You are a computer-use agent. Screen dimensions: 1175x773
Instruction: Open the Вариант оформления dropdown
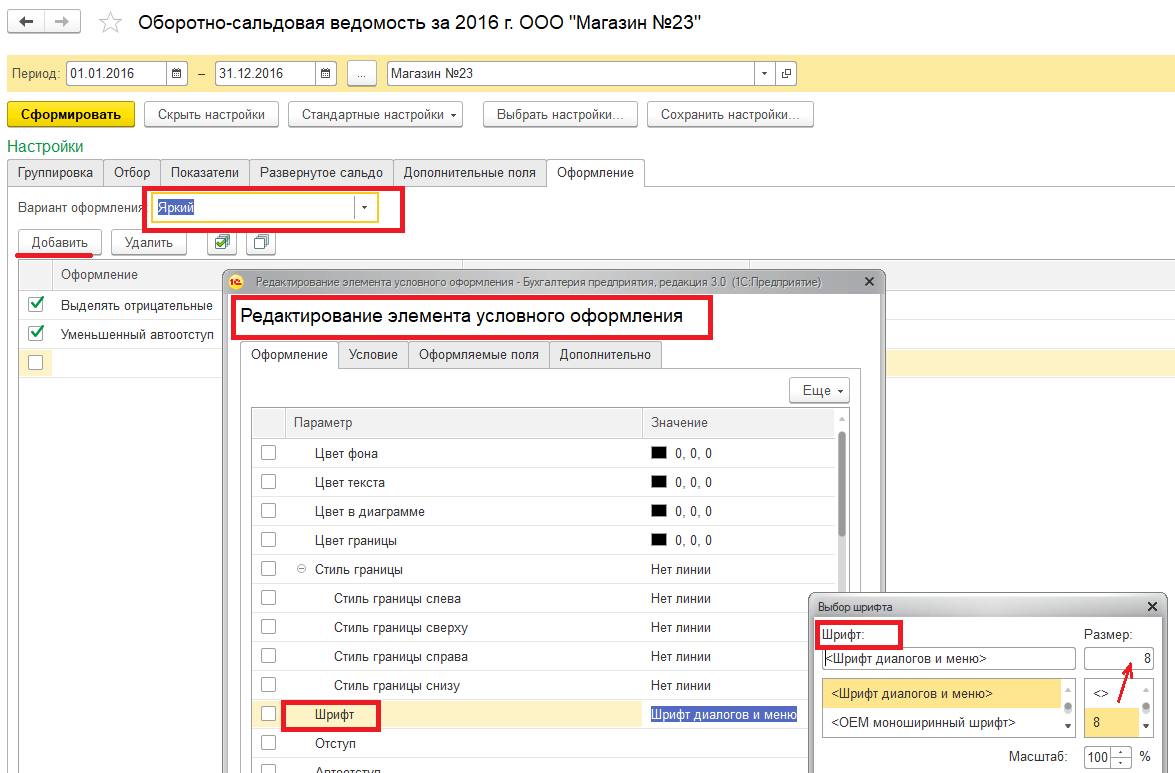pos(365,207)
